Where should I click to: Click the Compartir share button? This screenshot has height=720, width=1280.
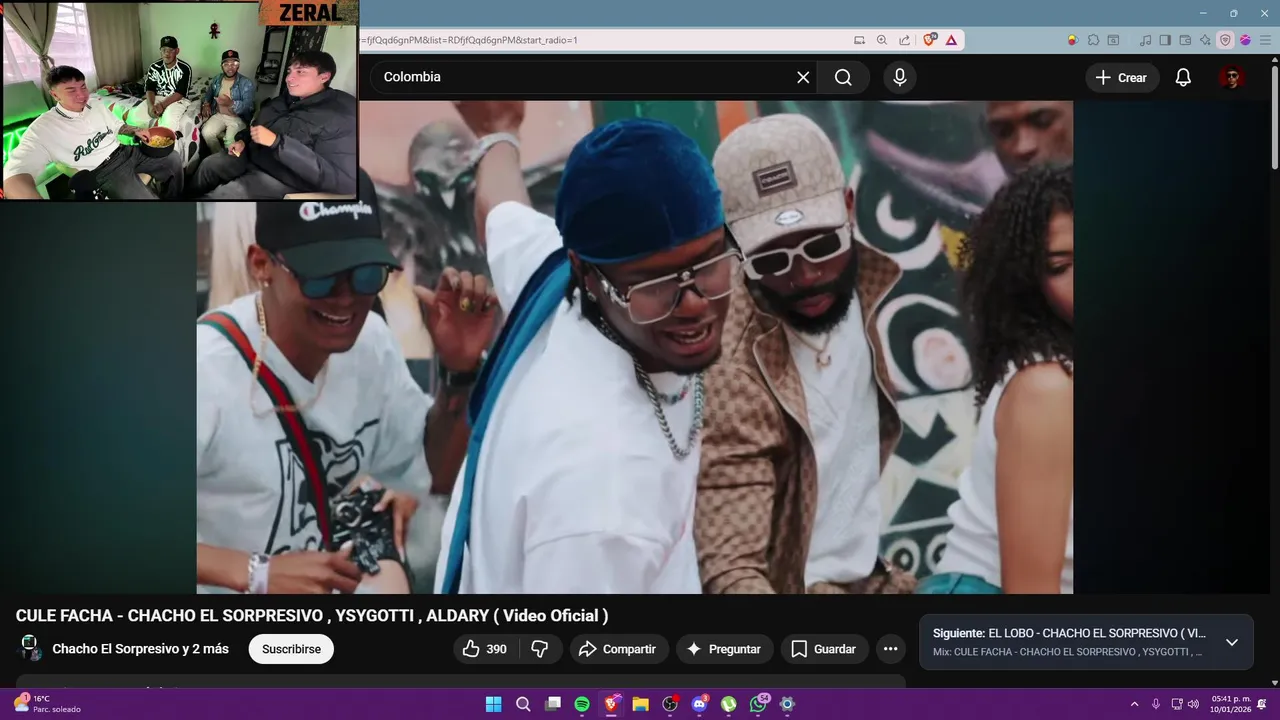(x=618, y=649)
